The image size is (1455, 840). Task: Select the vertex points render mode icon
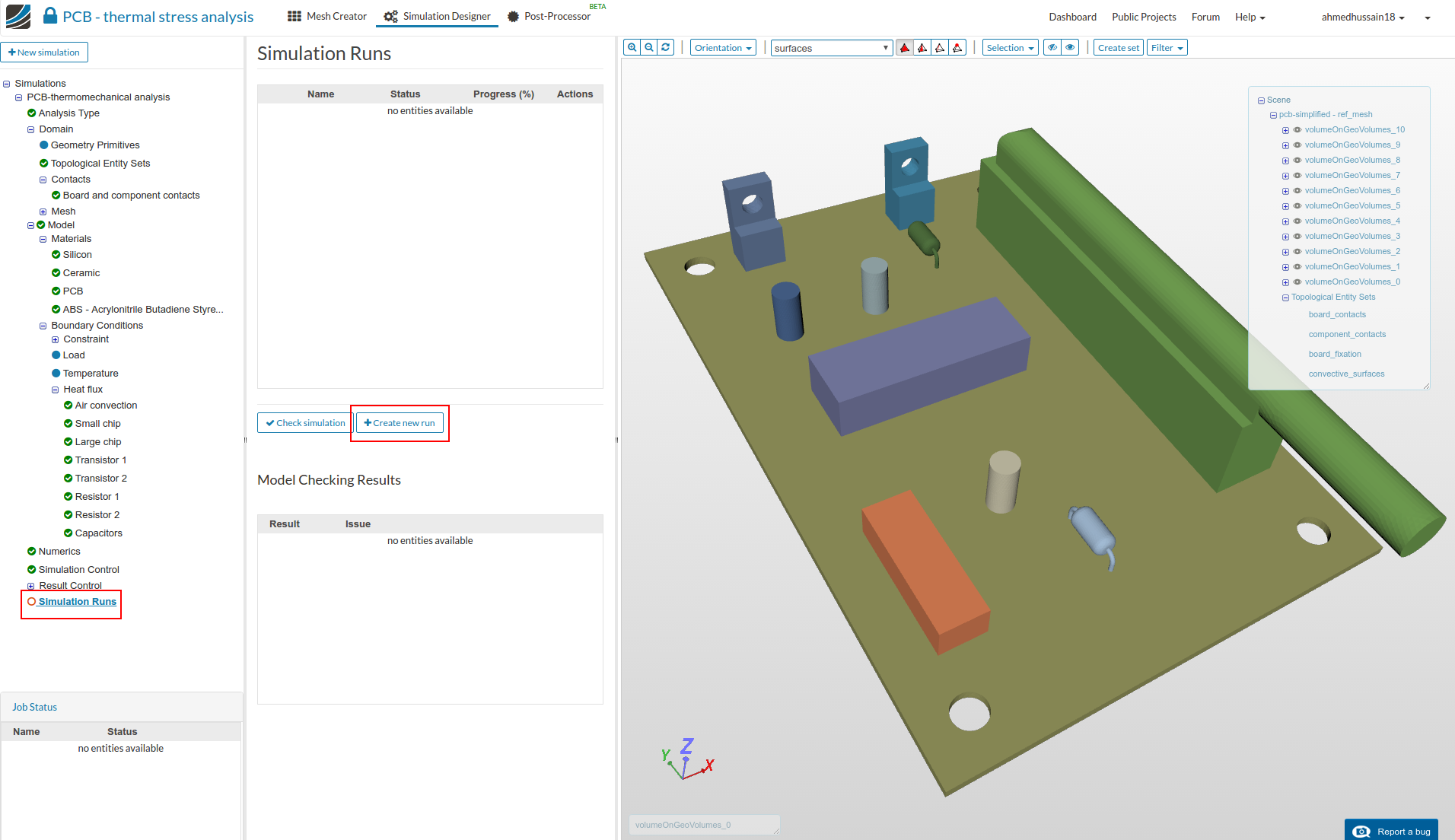[957, 48]
